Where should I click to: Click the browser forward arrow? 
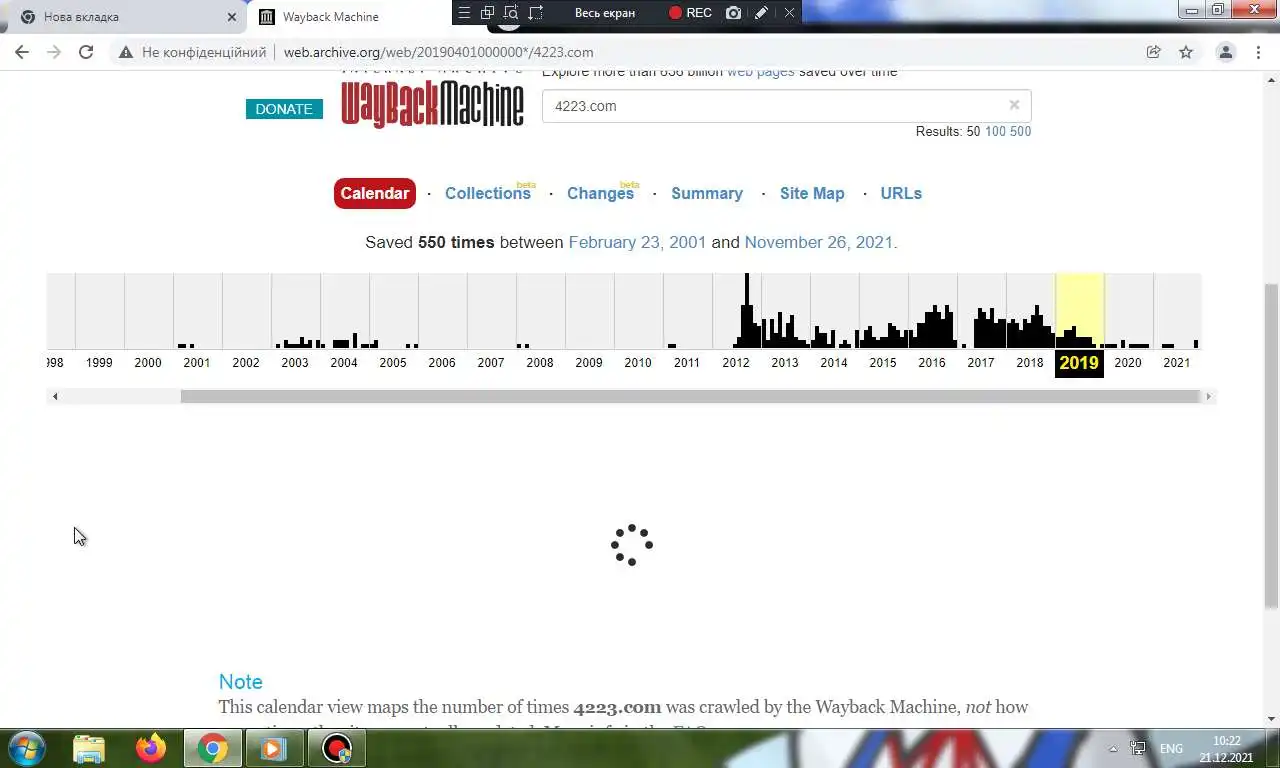pyautogui.click(x=54, y=52)
